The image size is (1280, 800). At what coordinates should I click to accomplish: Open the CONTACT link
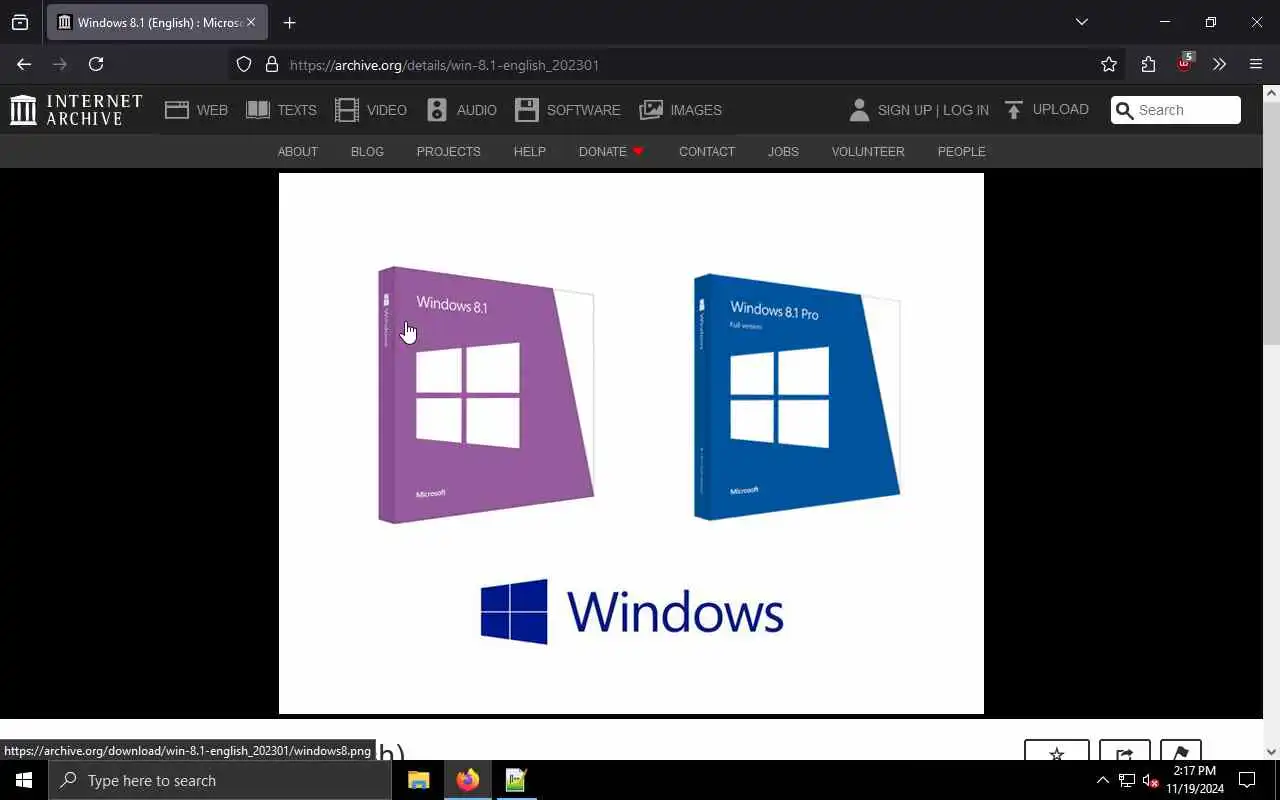[x=707, y=152]
